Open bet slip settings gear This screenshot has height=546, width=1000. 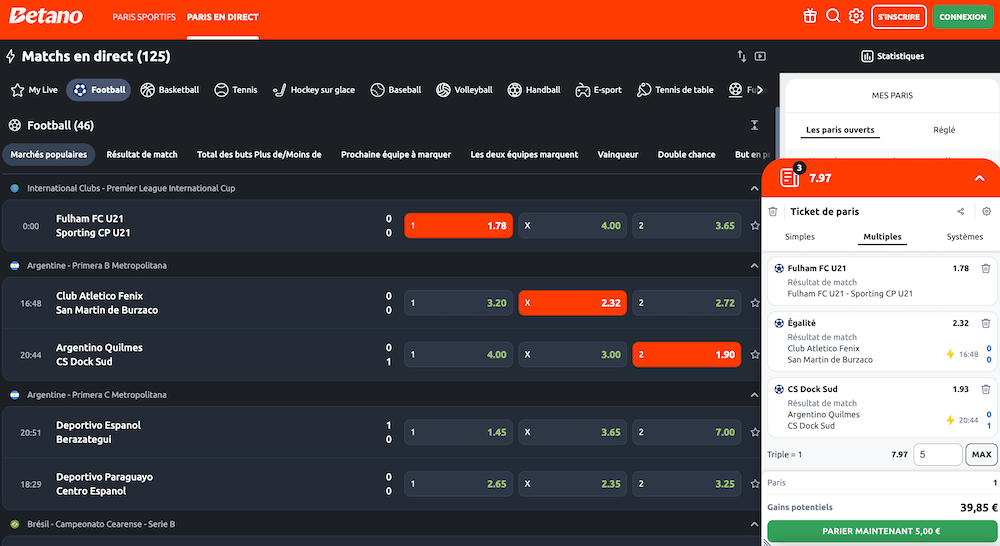987,212
